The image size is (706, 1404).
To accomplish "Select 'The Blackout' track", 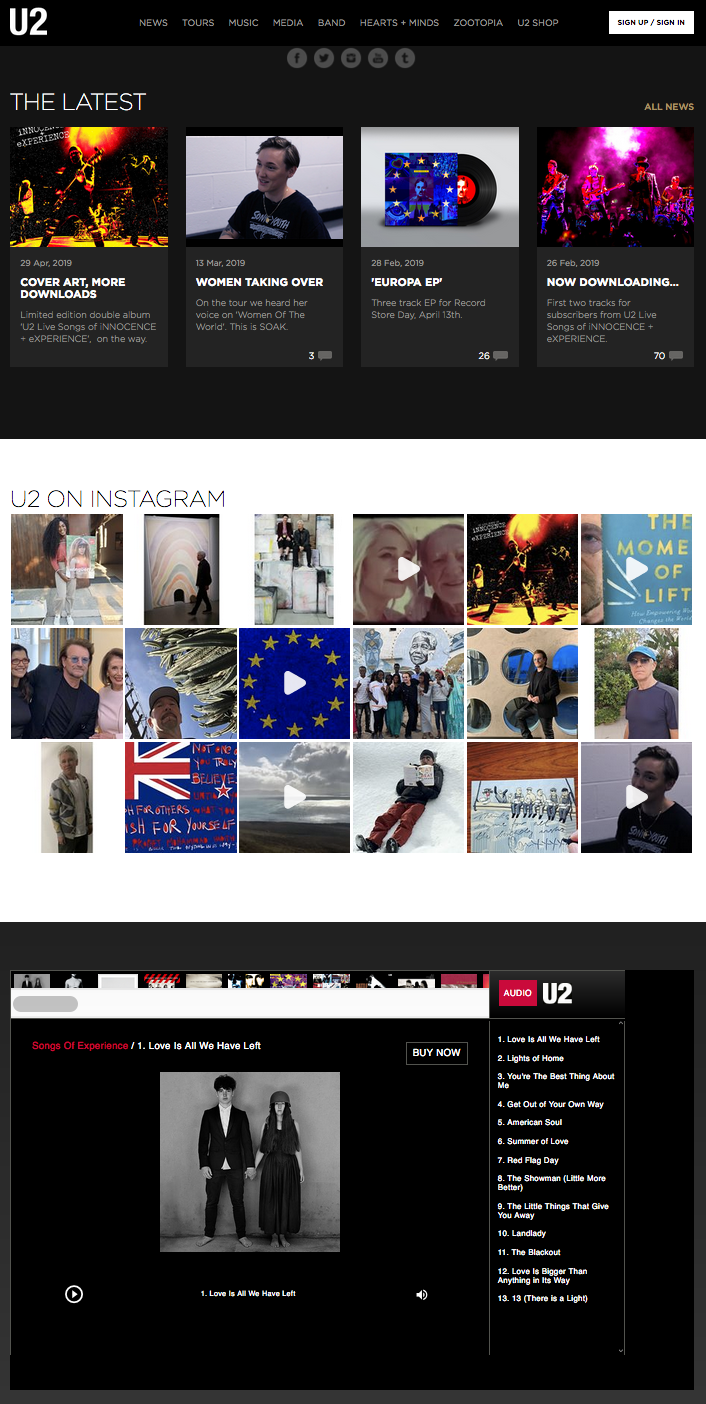I will point(529,1252).
